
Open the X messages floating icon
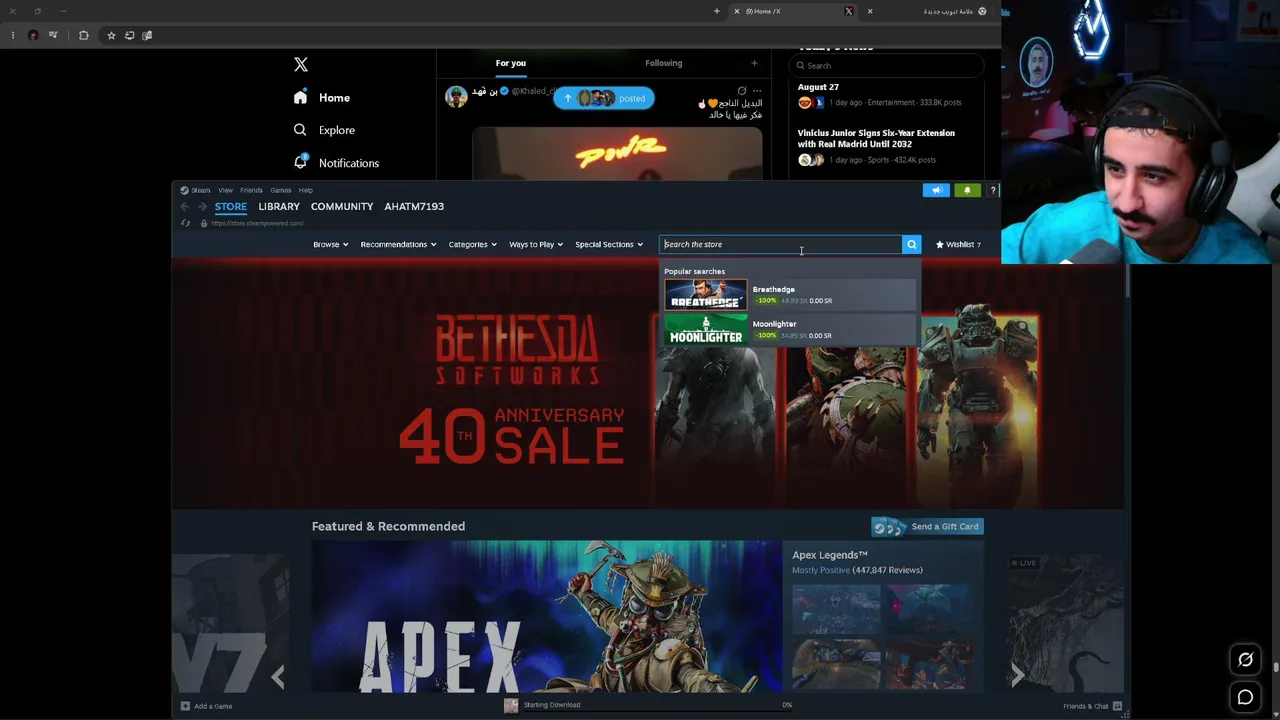click(1245, 697)
